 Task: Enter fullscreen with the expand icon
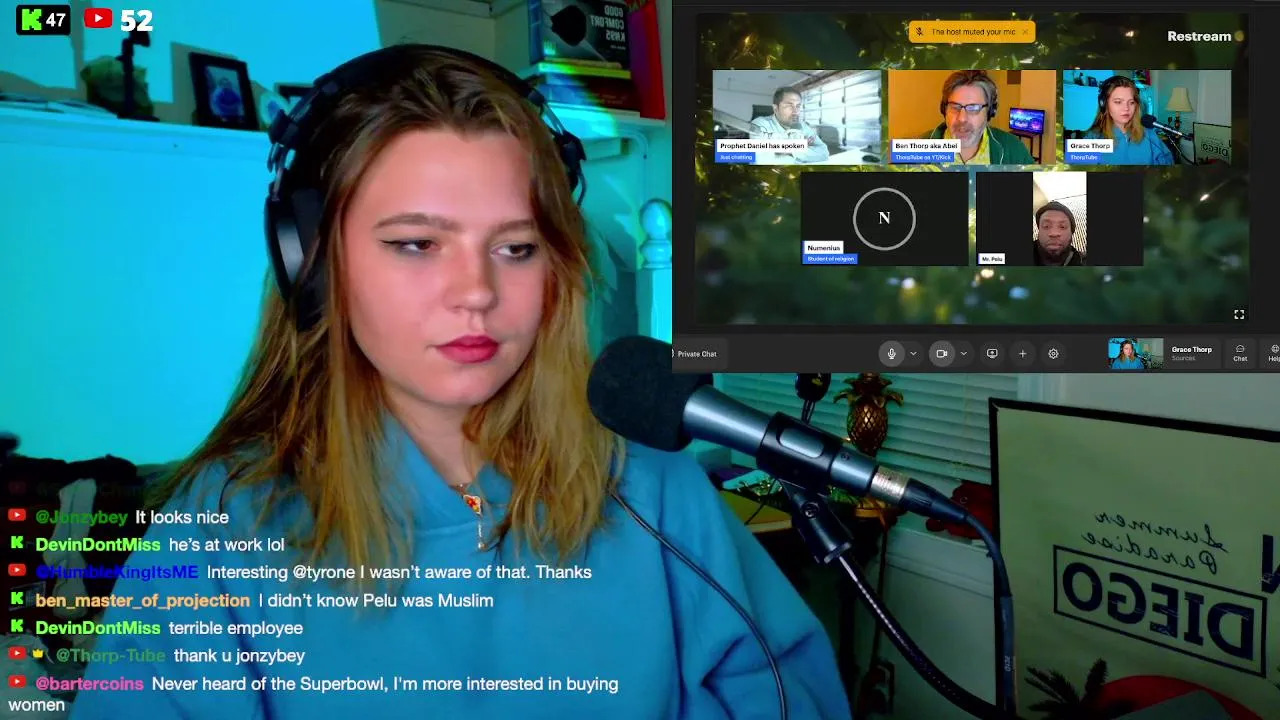[x=1239, y=314]
